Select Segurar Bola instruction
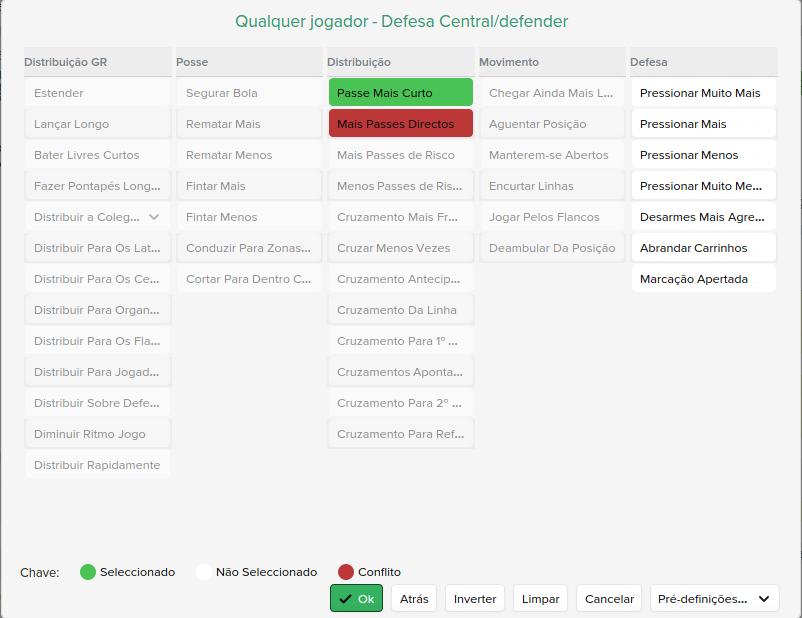The image size is (802, 618). pos(249,93)
